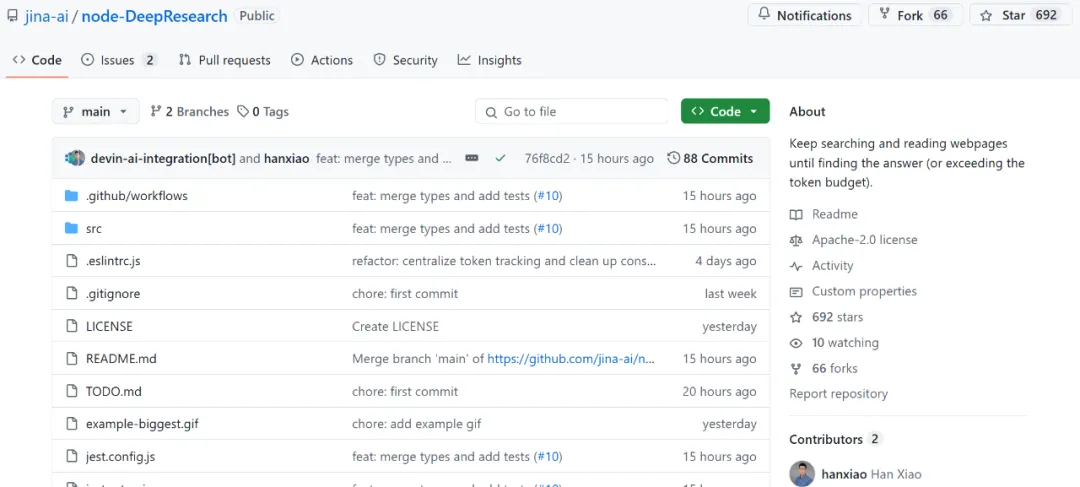Open the src folder
The width and height of the screenshot is (1080, 487).
[x=94, y=229]
